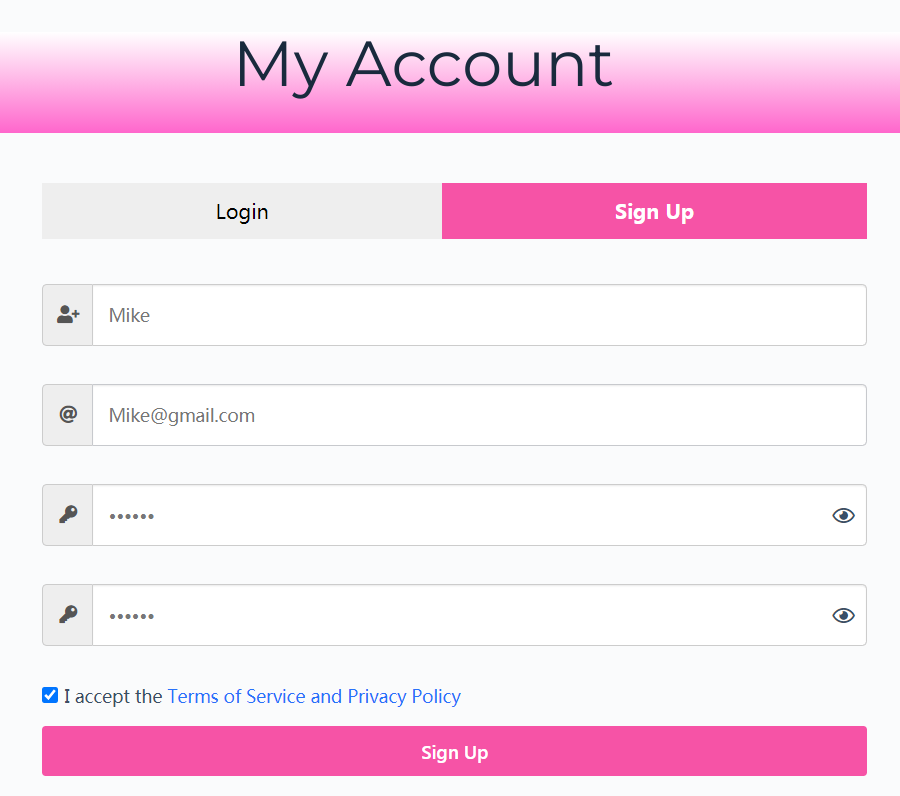This screenshot has width=900, height=796.
Task: Click the word Privacy Policy in the link
Action: click(404, 696)
